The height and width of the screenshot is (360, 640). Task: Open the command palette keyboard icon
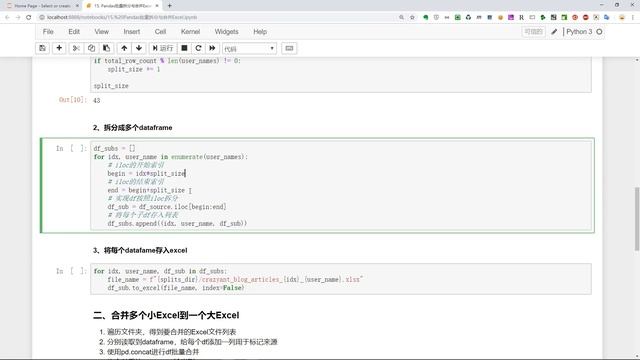coord(289,48)
